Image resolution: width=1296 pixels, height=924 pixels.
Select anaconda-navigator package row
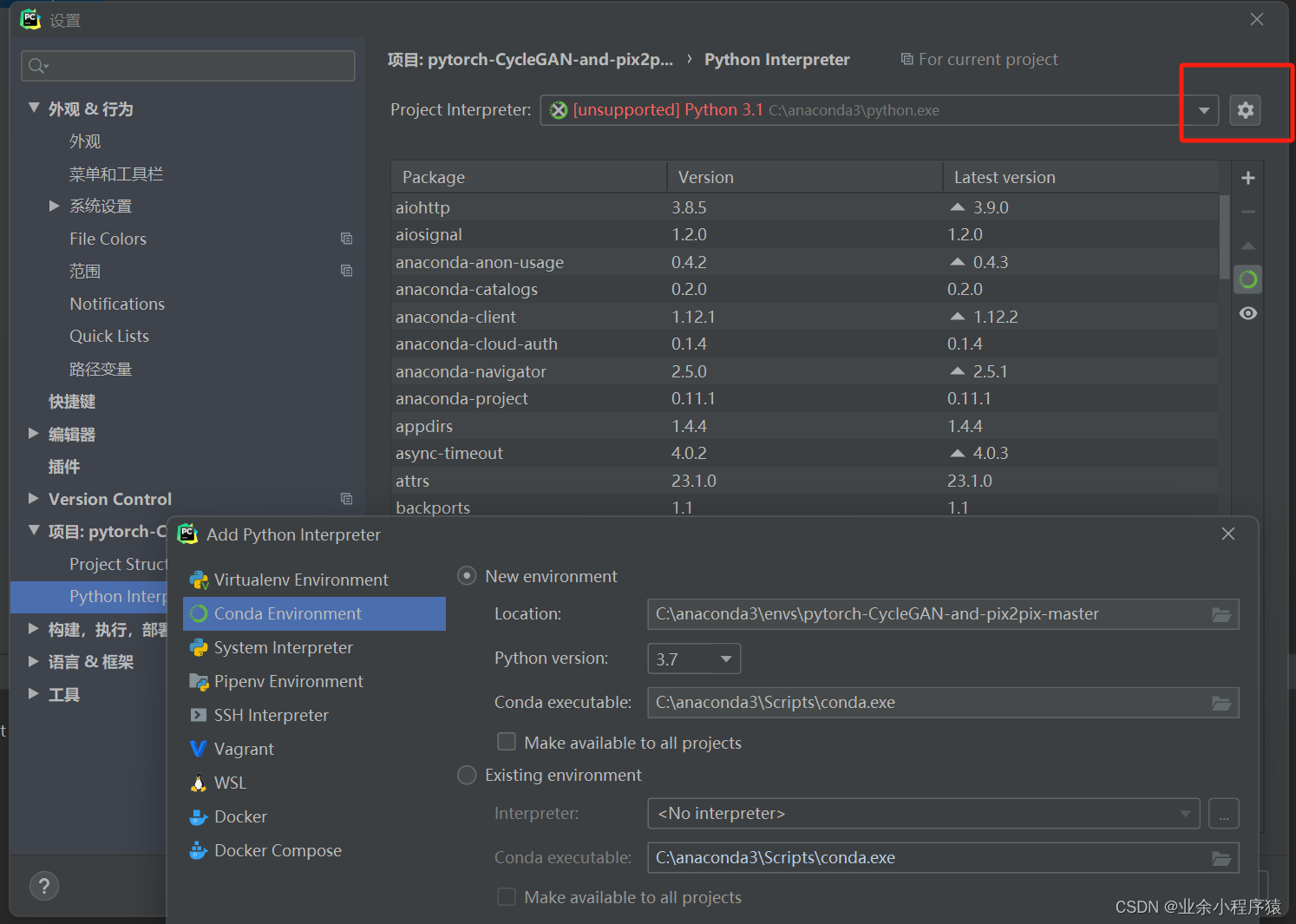click(805, 371)
